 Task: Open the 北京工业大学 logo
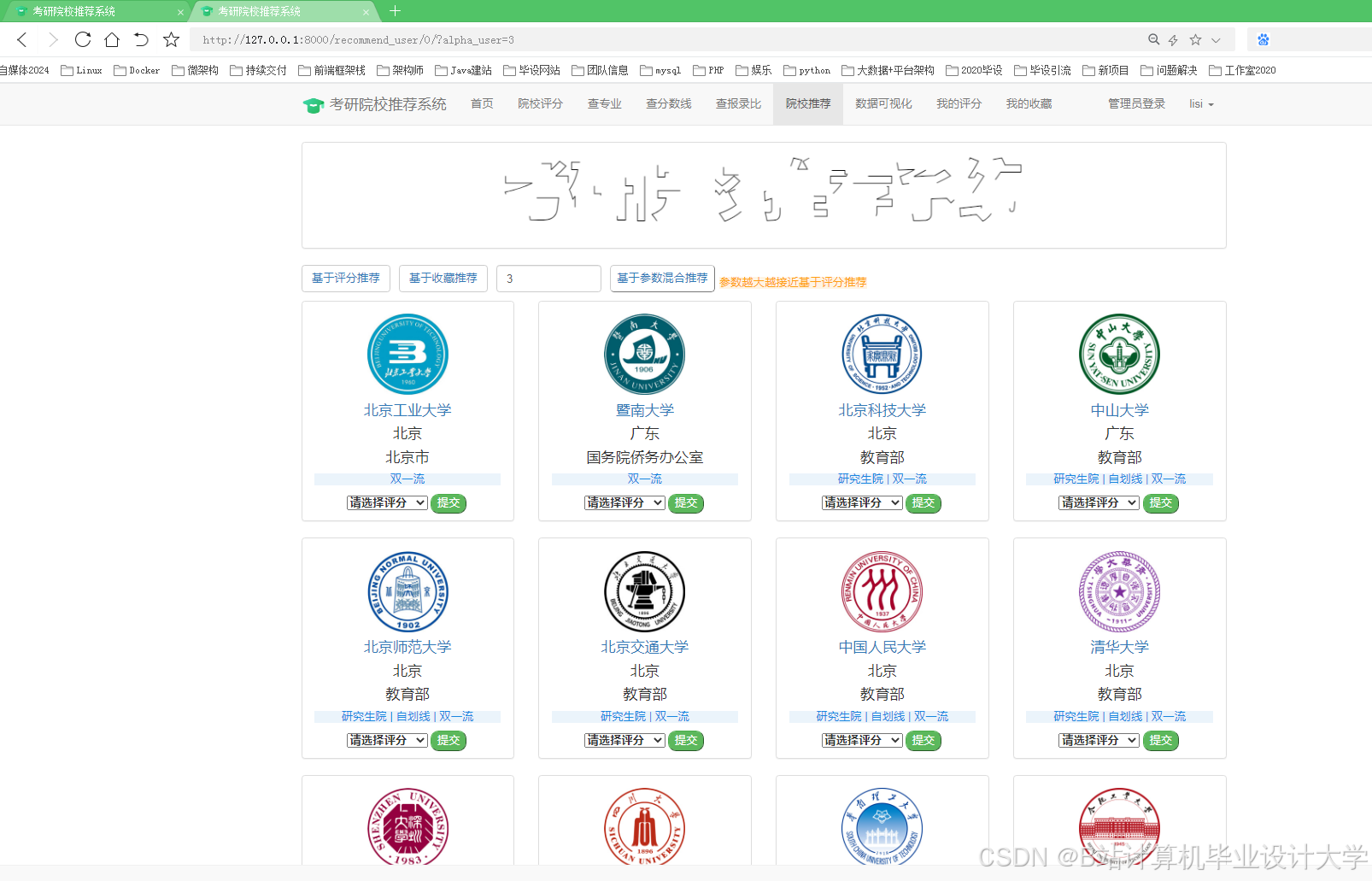point(407,355)
